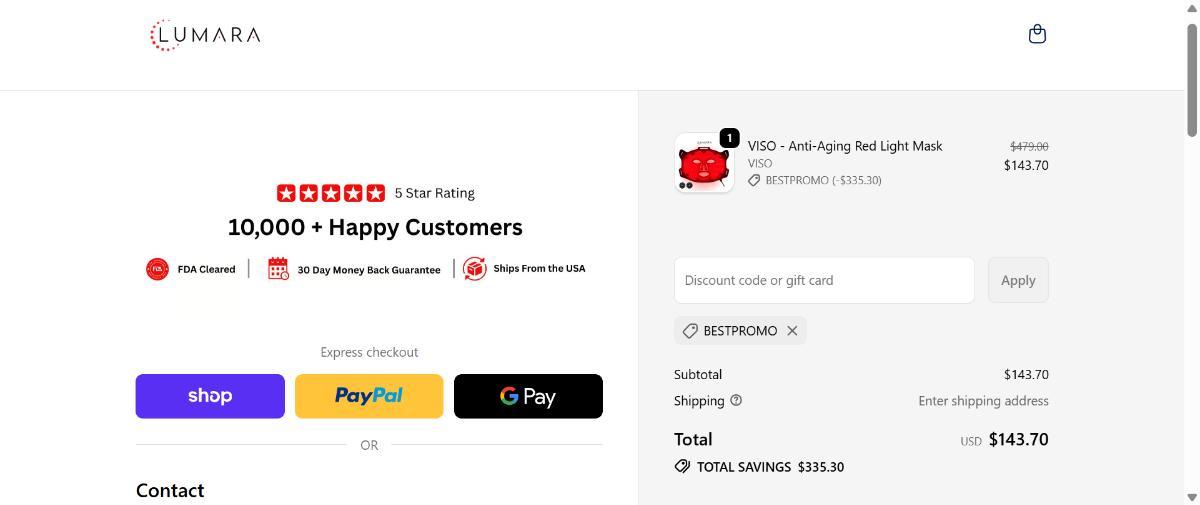Remove the BESTPROMO discount code
The width and height of the screenshot is (1200, 505).
[x=792, y=331]
